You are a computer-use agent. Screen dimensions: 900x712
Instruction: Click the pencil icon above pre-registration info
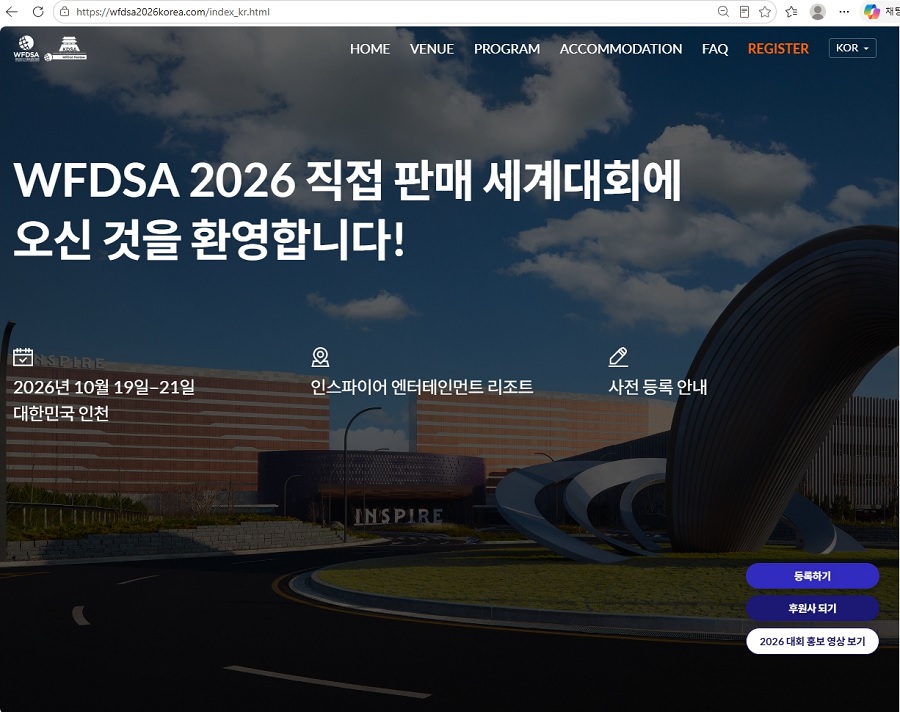618,357
